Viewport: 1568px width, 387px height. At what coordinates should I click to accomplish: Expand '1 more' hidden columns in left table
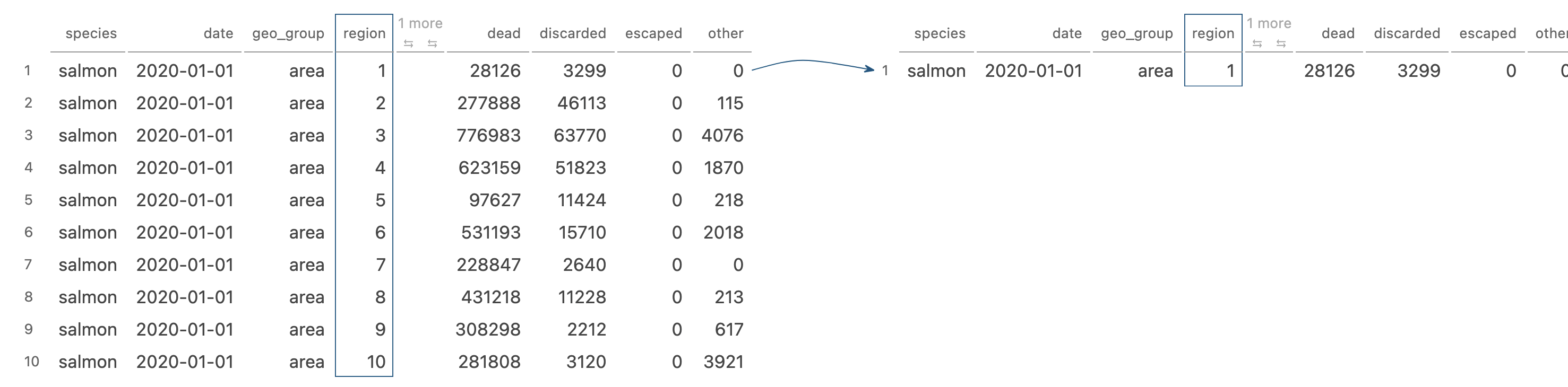click(x=420, y=24)
